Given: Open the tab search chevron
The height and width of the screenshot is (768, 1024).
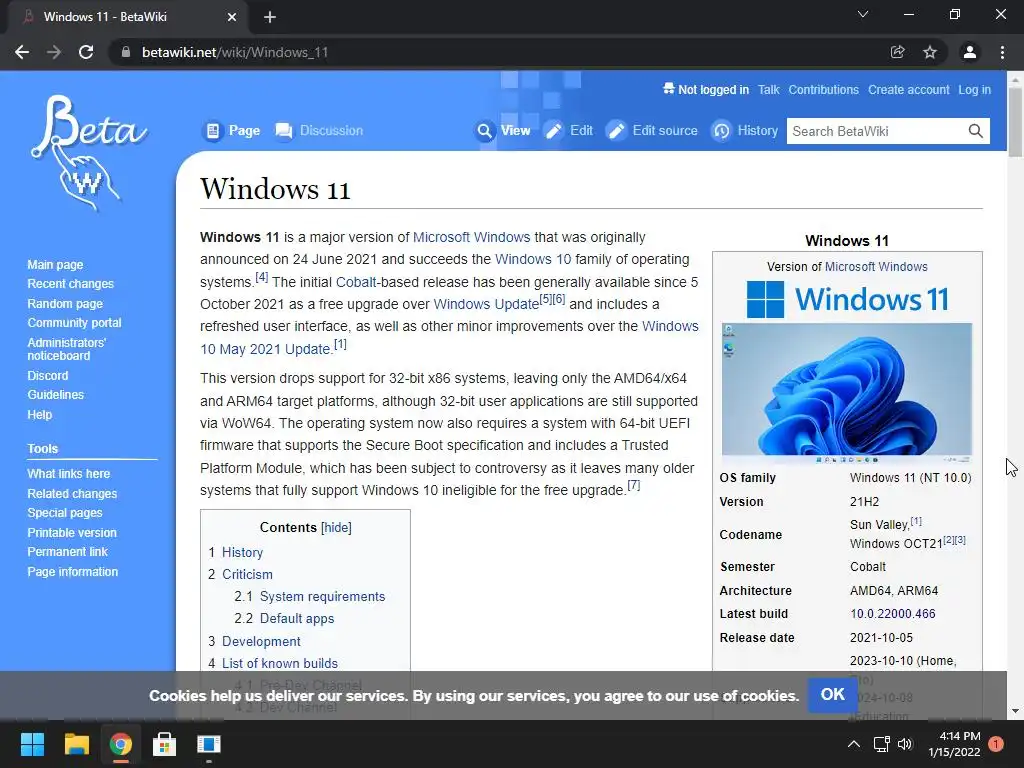Looking at the screenshot, I should pyautogui.click(x=863, y=14).
